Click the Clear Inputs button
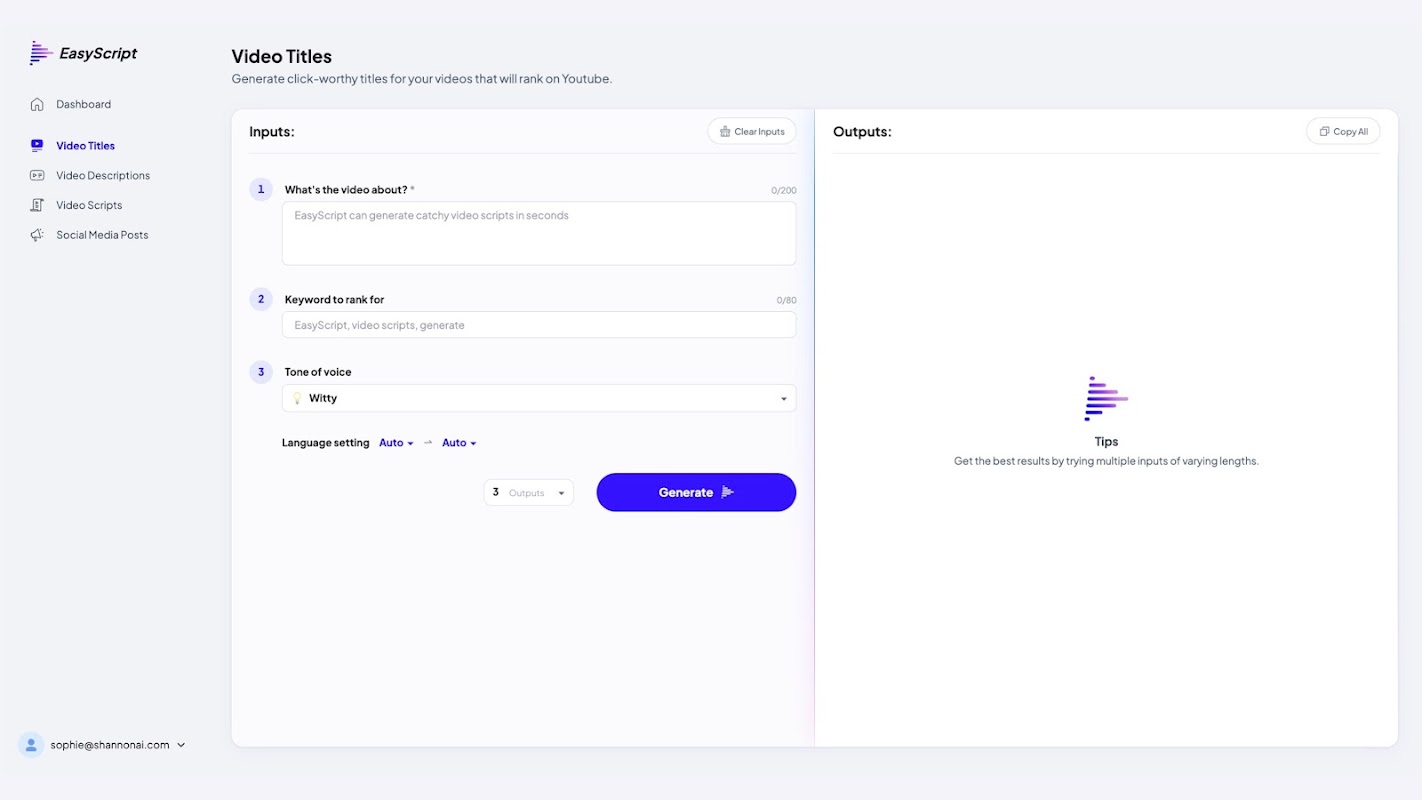1422x800 pixels. pyautogui.click(x=752, y=131)
